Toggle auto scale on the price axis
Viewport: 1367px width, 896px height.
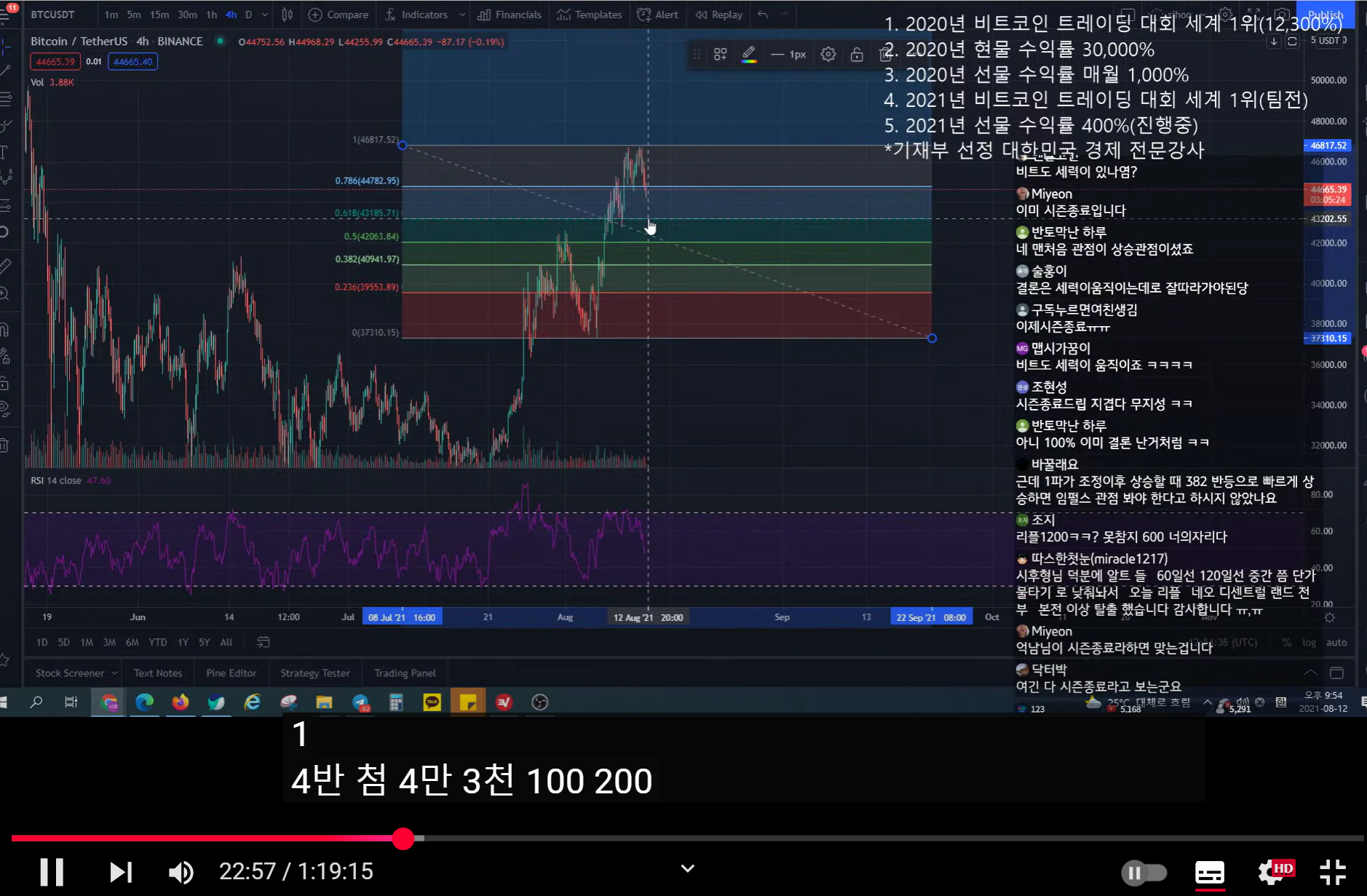pyautogui.click(x=1336, y=642)
